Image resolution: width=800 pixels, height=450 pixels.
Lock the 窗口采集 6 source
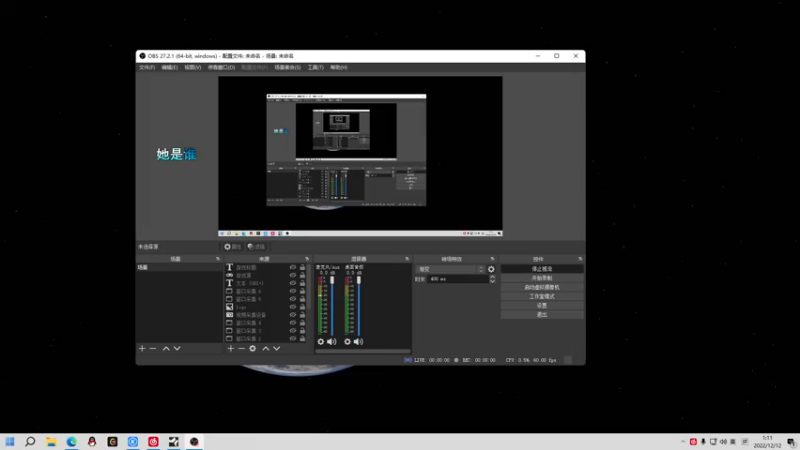(x=302, y=291)
